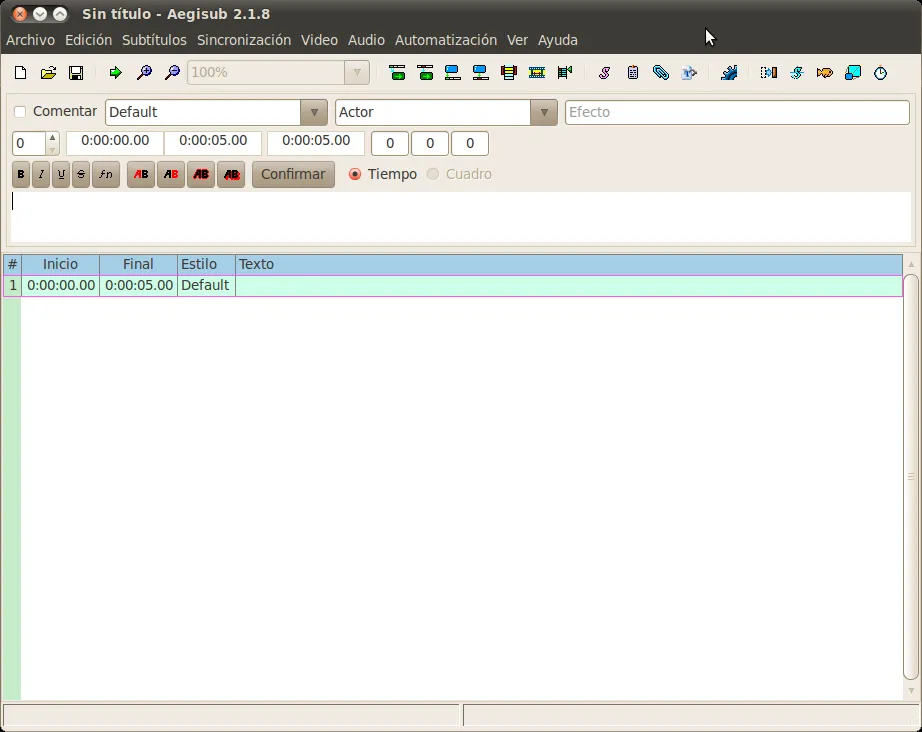Screen dimensions: 922x732
Task: Open the Subtítulos menu
Action: click(x=154, y=40)
